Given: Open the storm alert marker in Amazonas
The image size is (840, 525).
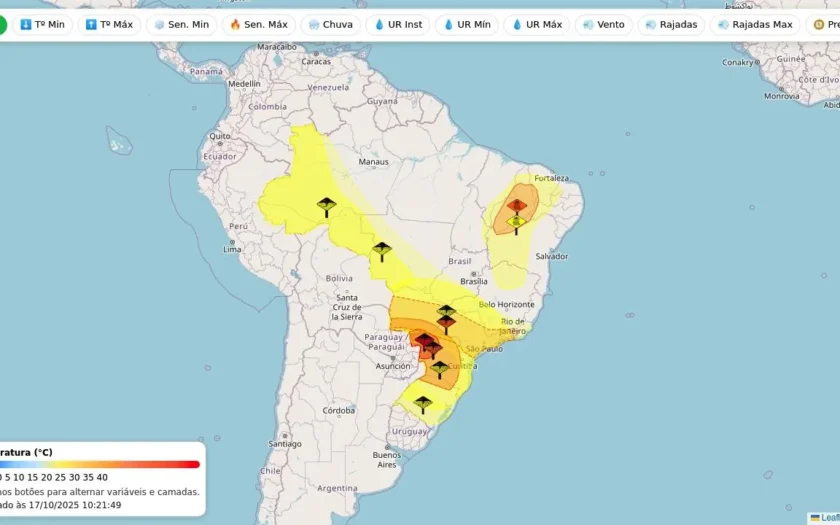Looking at the screenshot, I should pos(326,207).
